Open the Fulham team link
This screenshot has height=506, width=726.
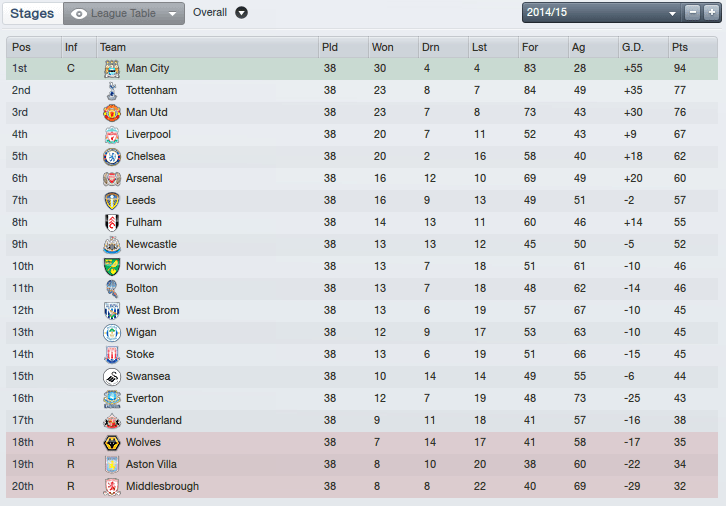point(143,222)
